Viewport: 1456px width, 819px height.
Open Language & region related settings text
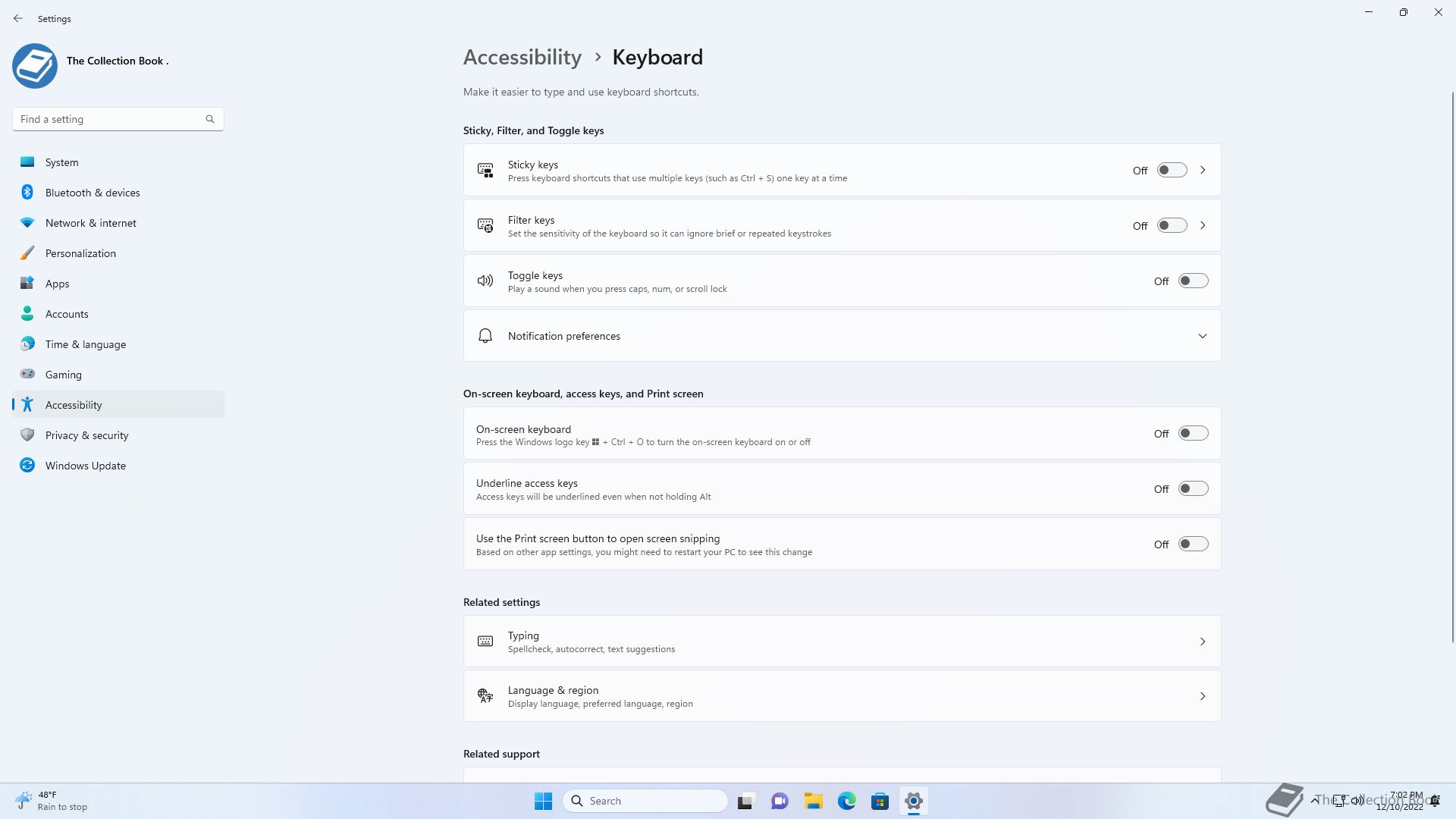tap(553, 690)
